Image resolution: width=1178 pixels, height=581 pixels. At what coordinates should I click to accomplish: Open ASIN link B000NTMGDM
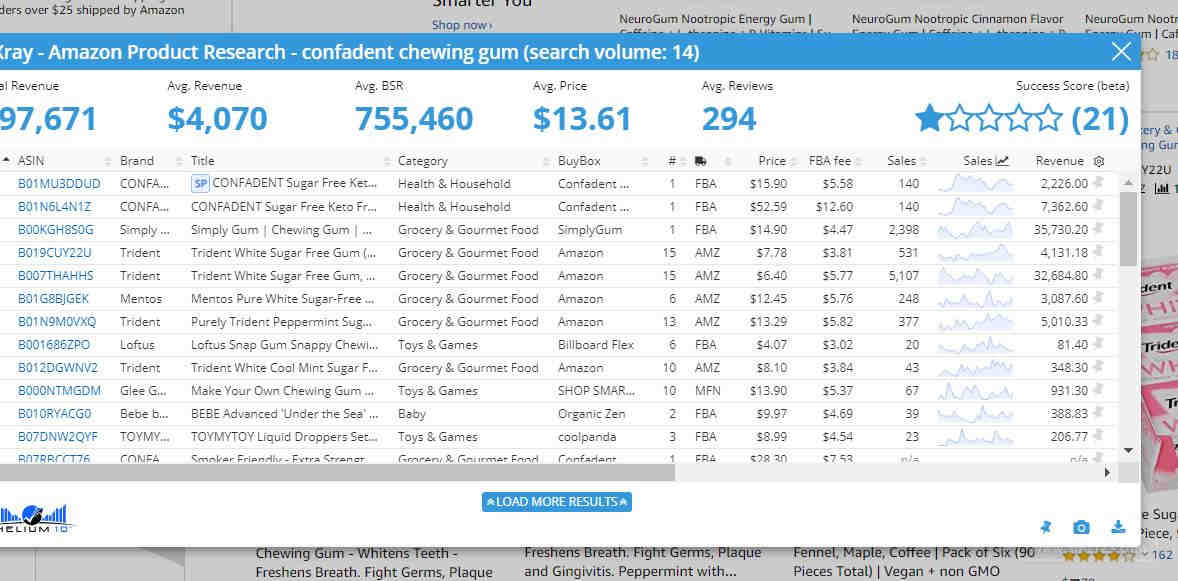59,391
